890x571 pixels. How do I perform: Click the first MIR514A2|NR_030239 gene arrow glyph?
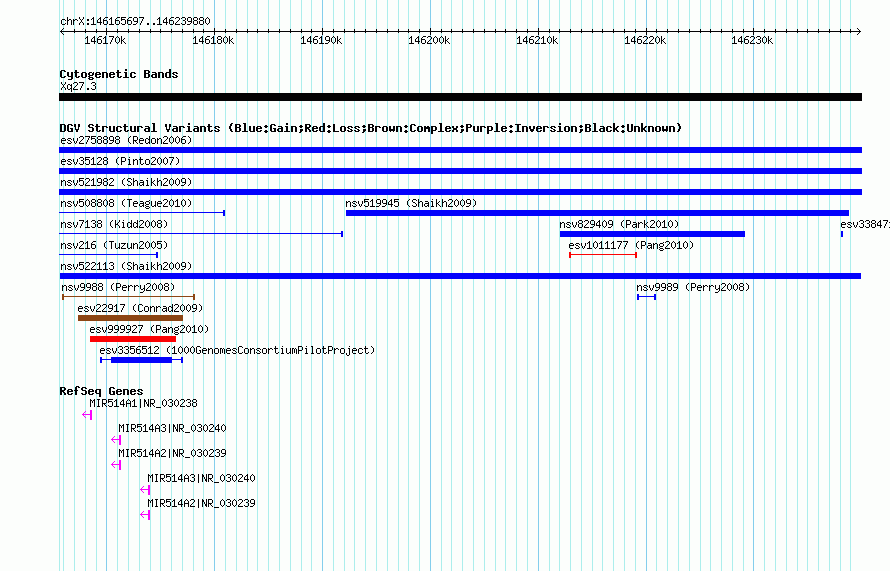tap(116, 465)
